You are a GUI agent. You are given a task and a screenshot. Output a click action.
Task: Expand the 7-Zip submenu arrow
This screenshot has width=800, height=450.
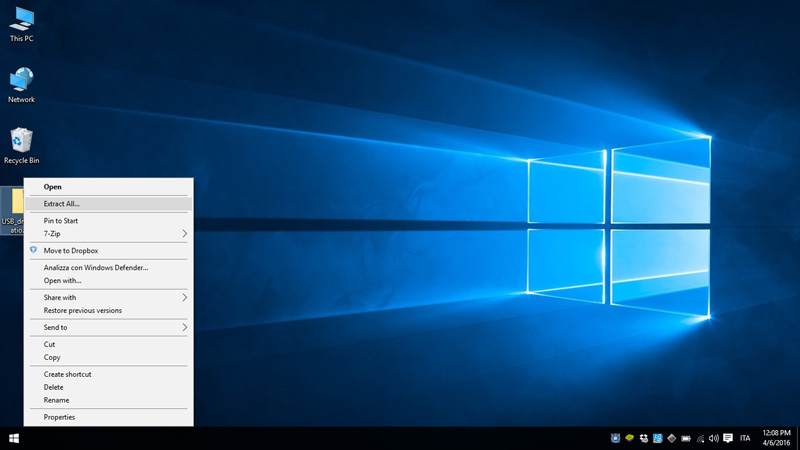pos(185,234)
